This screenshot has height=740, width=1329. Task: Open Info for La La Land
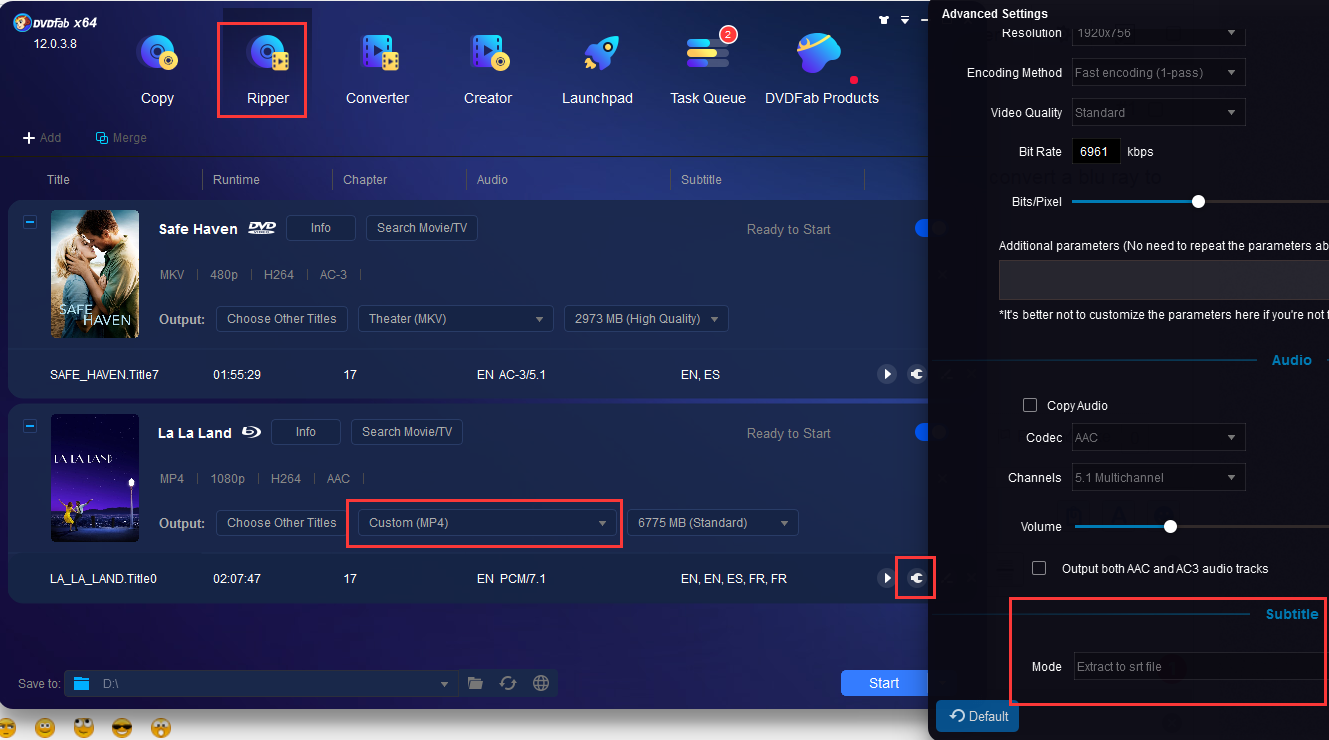click(x=306, y=432)
